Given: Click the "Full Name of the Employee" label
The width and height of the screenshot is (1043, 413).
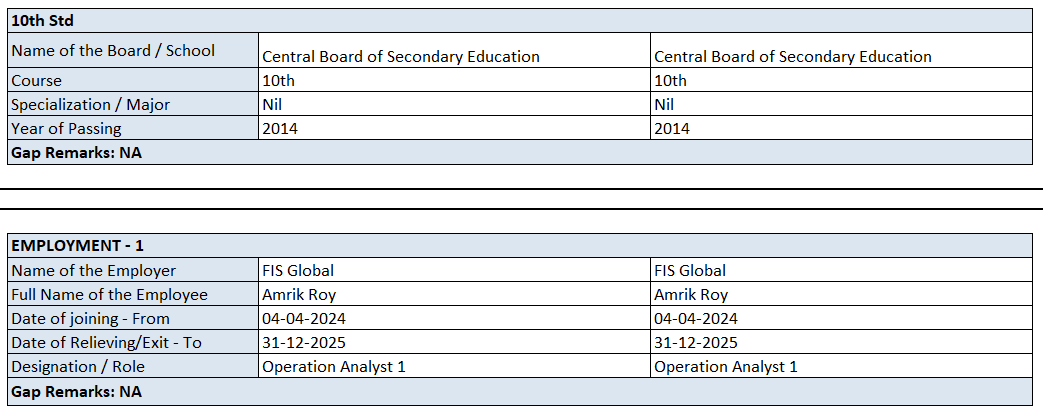Looking at the screenshot, I should 109,295.
